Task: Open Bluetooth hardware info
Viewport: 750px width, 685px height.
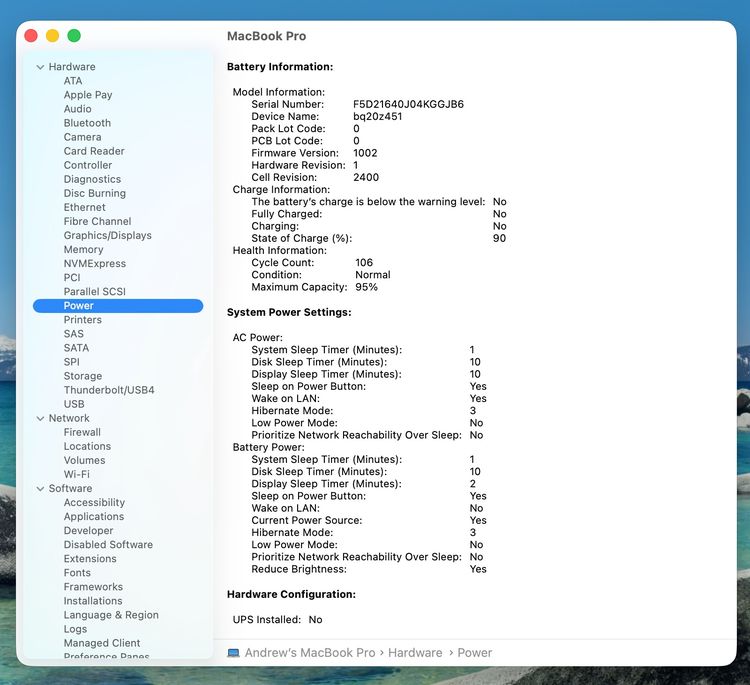Action: click(x=87, y=123)
